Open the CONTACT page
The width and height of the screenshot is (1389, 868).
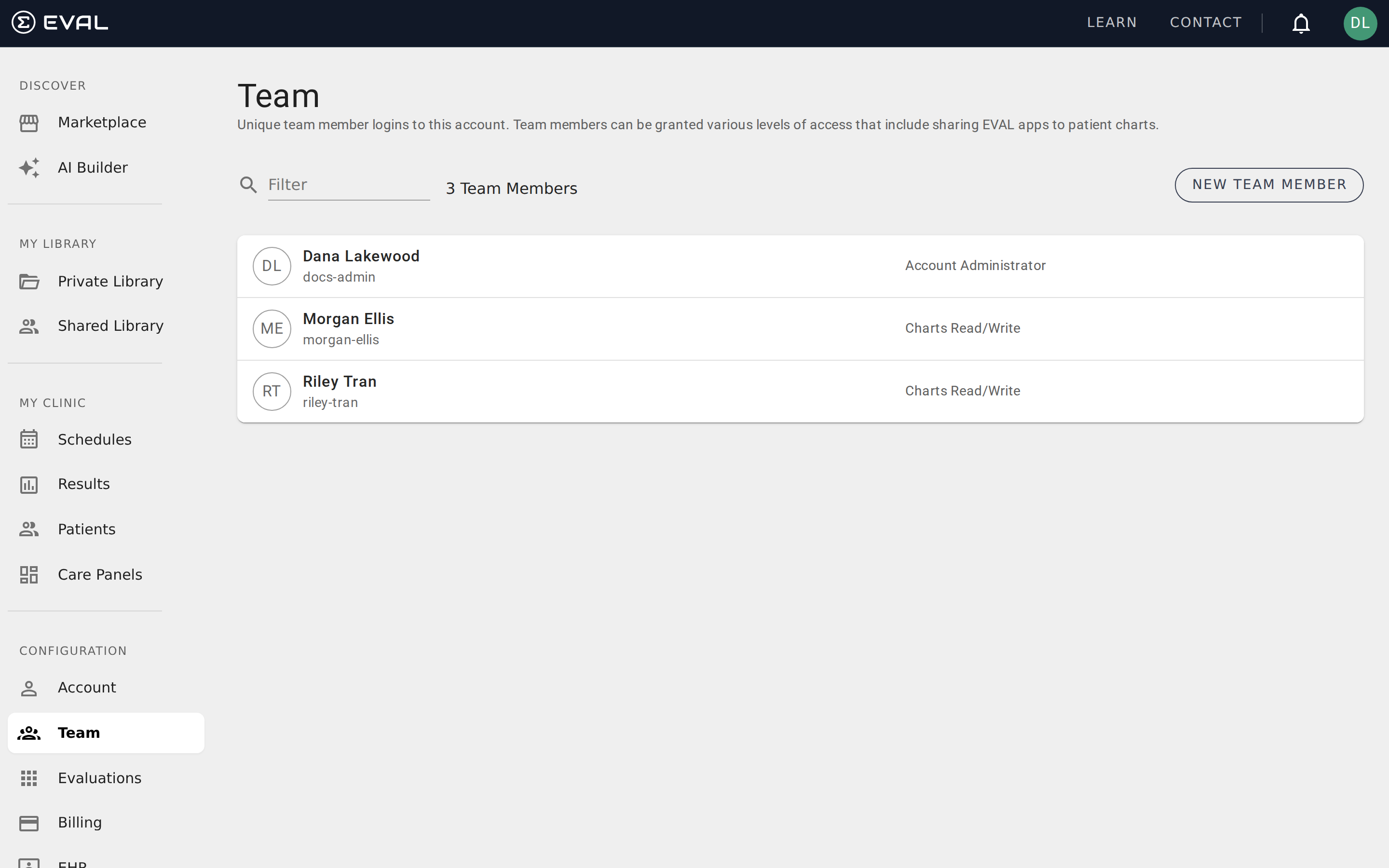1205,22
